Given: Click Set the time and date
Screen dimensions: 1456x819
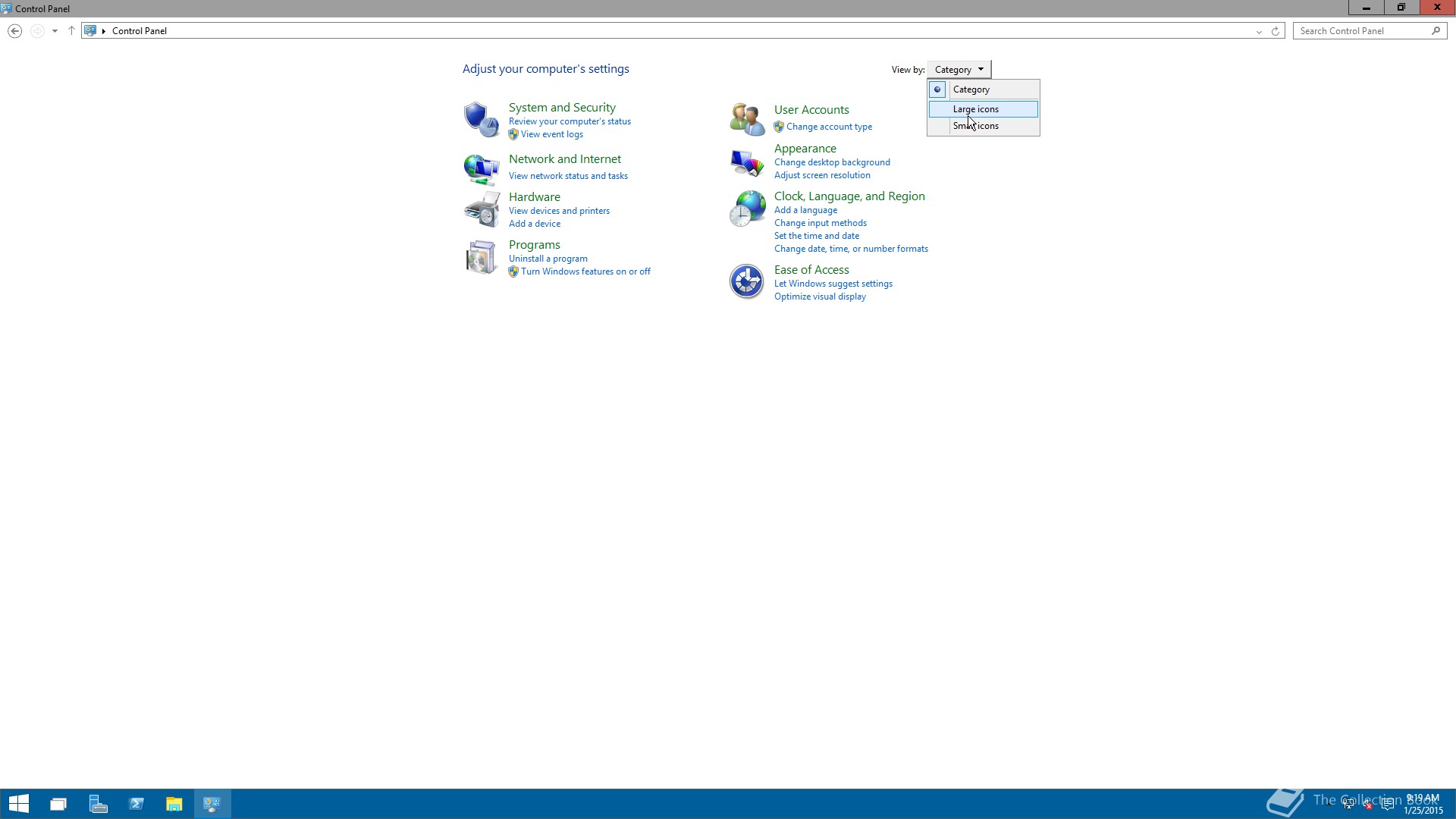Looking at the screenshot, I should click(x=817, y=236).
